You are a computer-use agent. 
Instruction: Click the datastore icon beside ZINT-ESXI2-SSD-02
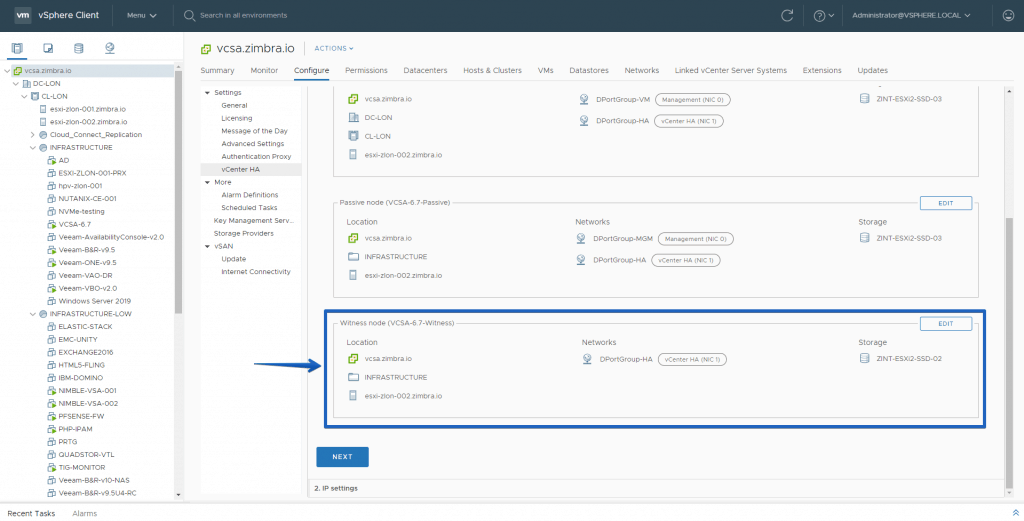click(x=865, y=358)
